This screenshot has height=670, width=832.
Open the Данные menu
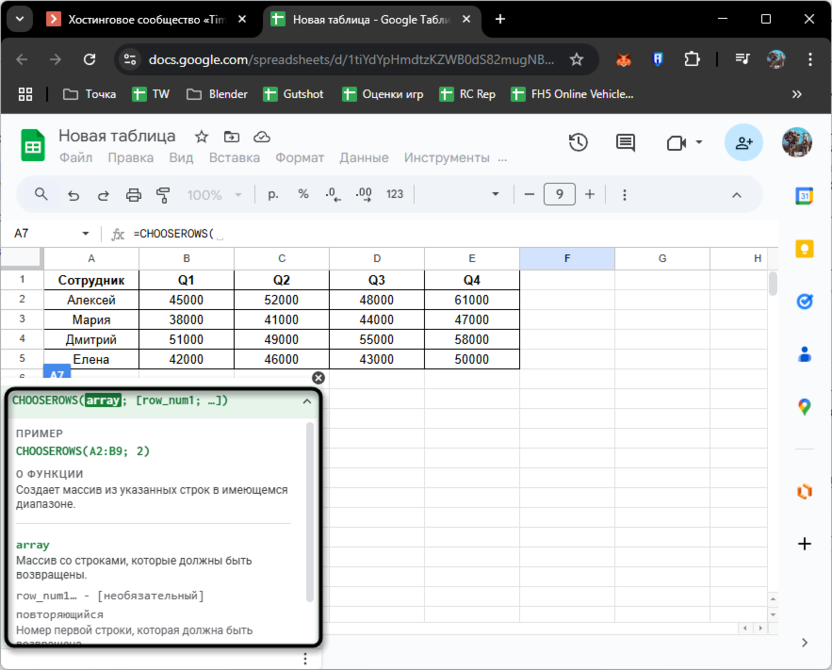click(x=364, y=158)
